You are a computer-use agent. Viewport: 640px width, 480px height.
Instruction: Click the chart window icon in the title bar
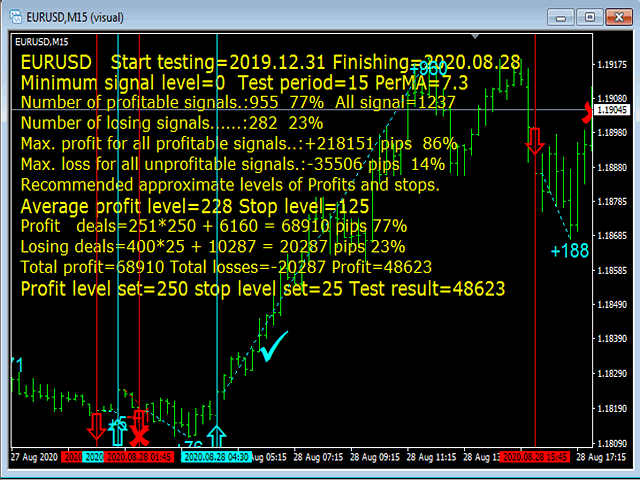(16, 17)
